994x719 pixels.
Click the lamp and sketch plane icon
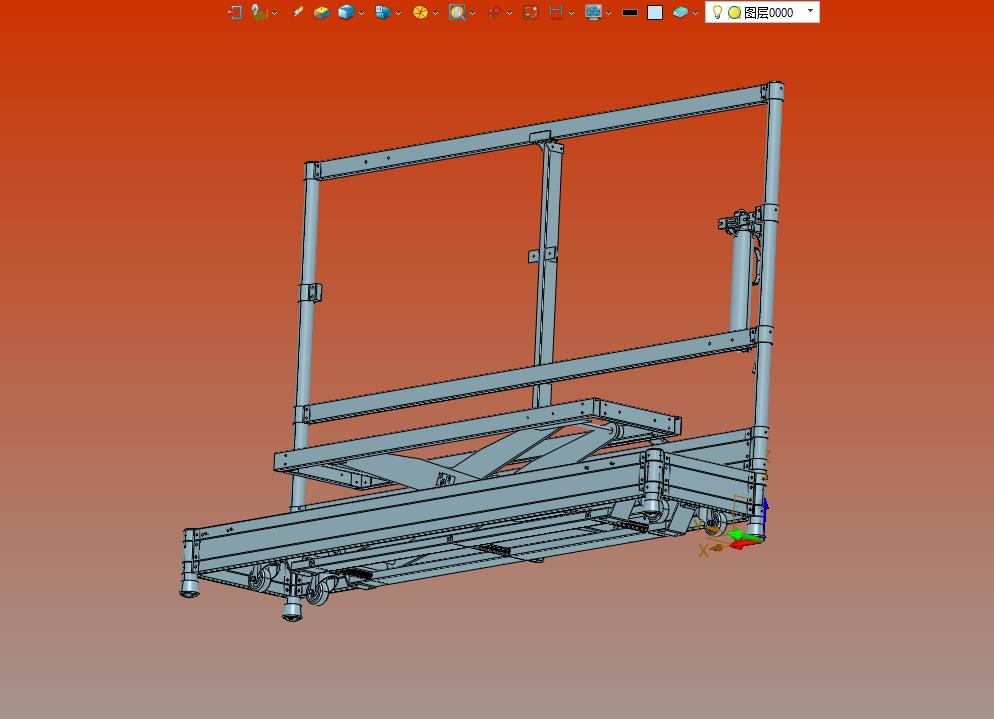point(259,12)
